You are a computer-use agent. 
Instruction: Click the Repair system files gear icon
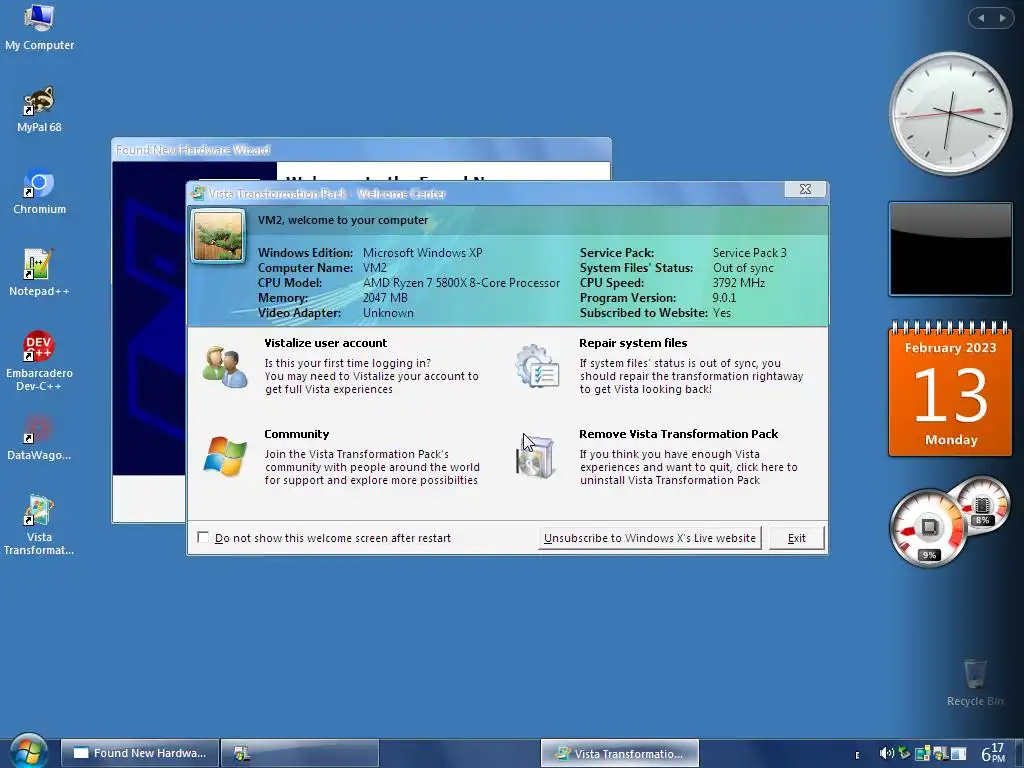click(x=537, y=366)
